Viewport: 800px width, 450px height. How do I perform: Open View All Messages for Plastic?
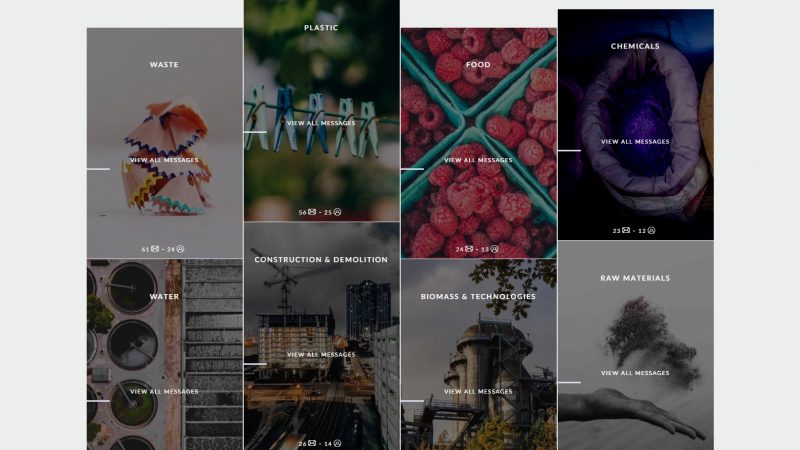tap(321, 123)
